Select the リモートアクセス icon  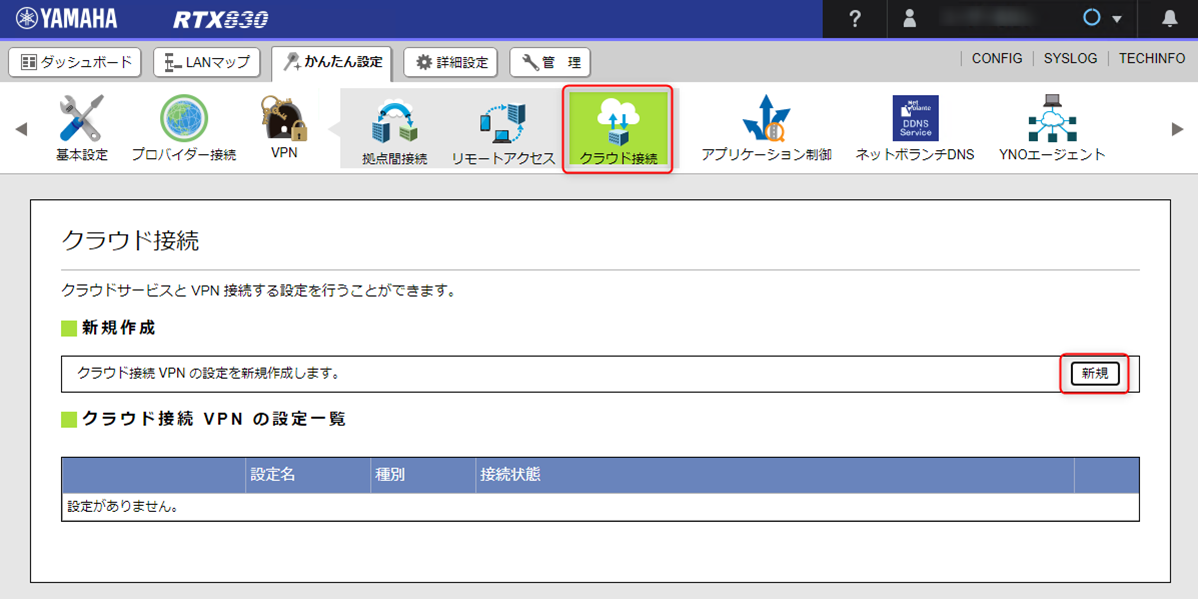502,122
